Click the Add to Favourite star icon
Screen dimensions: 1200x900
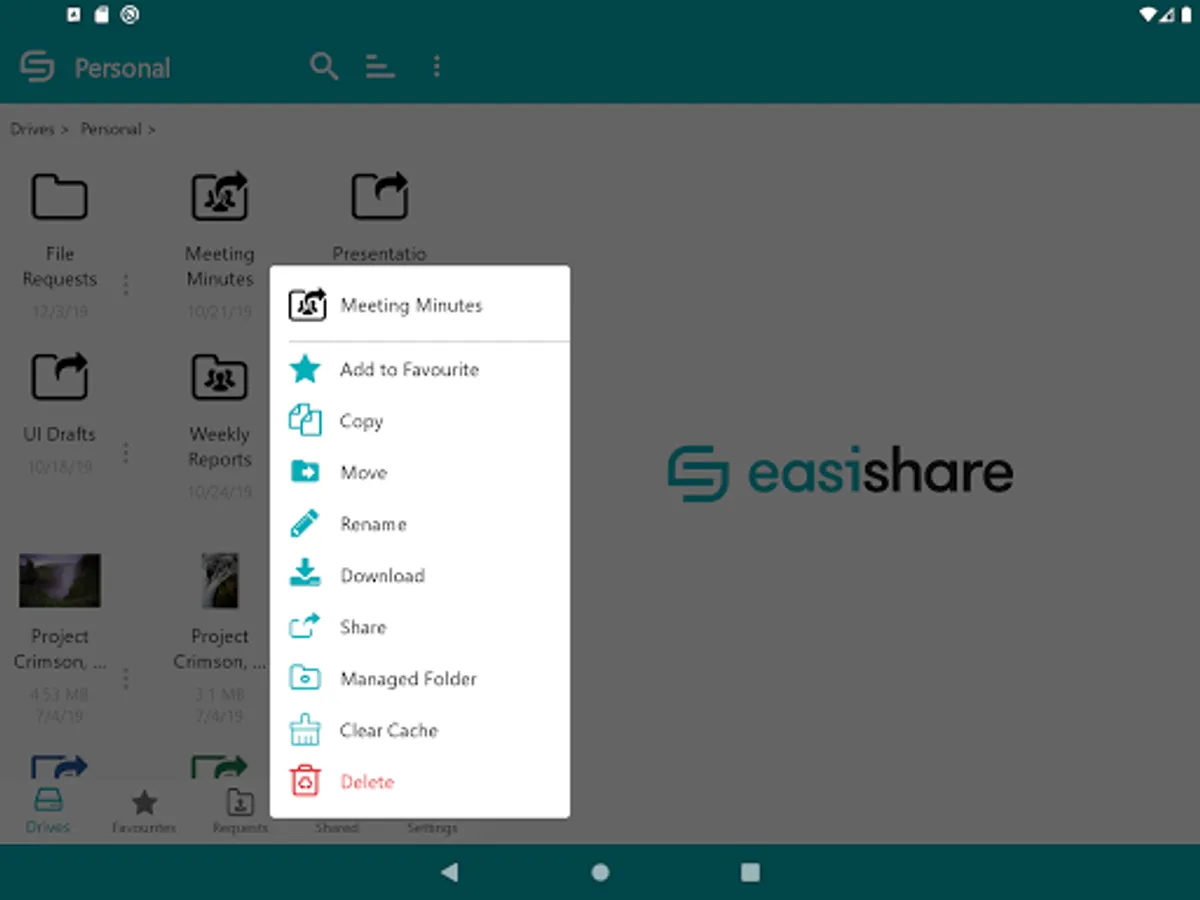(305, 369)
